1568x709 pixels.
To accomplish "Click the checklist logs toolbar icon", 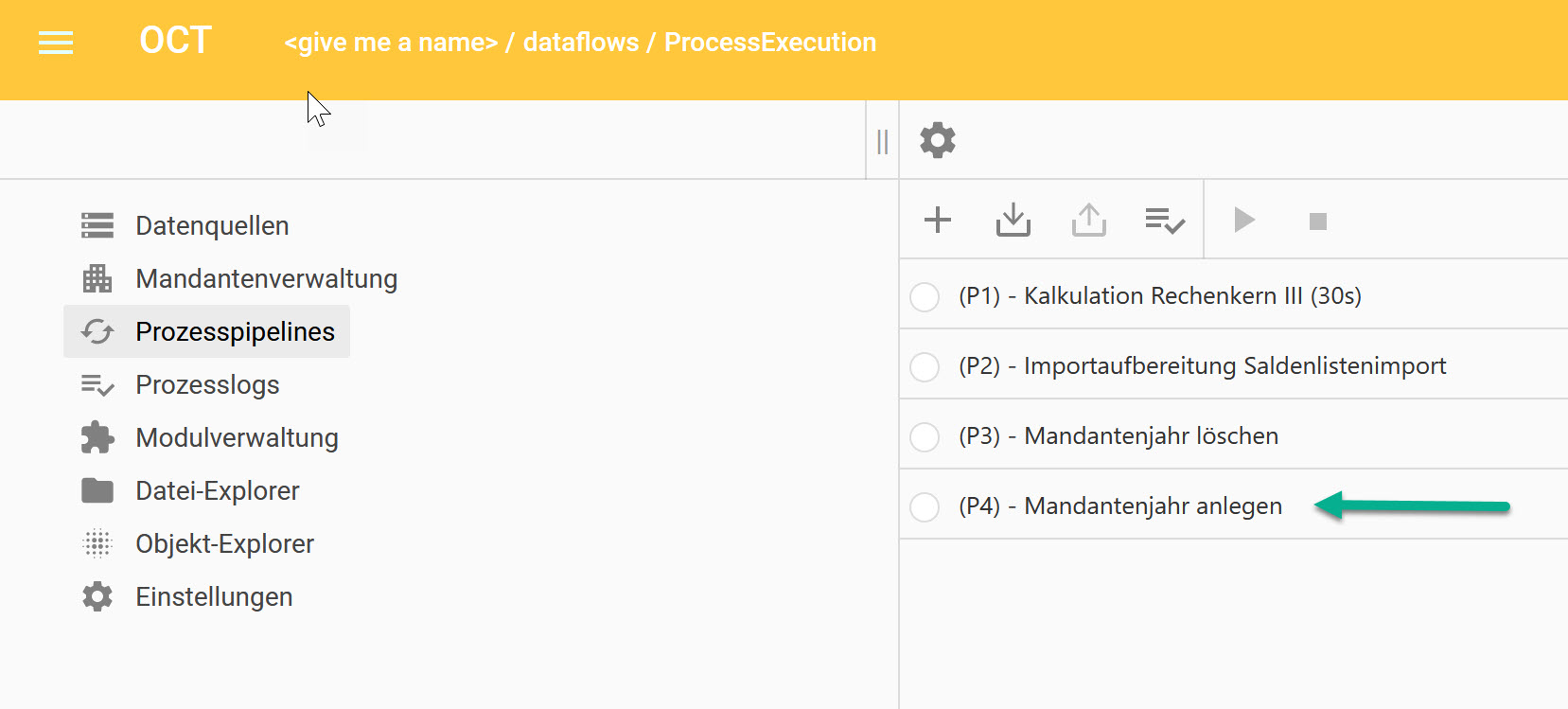I will pos(1164,221).
